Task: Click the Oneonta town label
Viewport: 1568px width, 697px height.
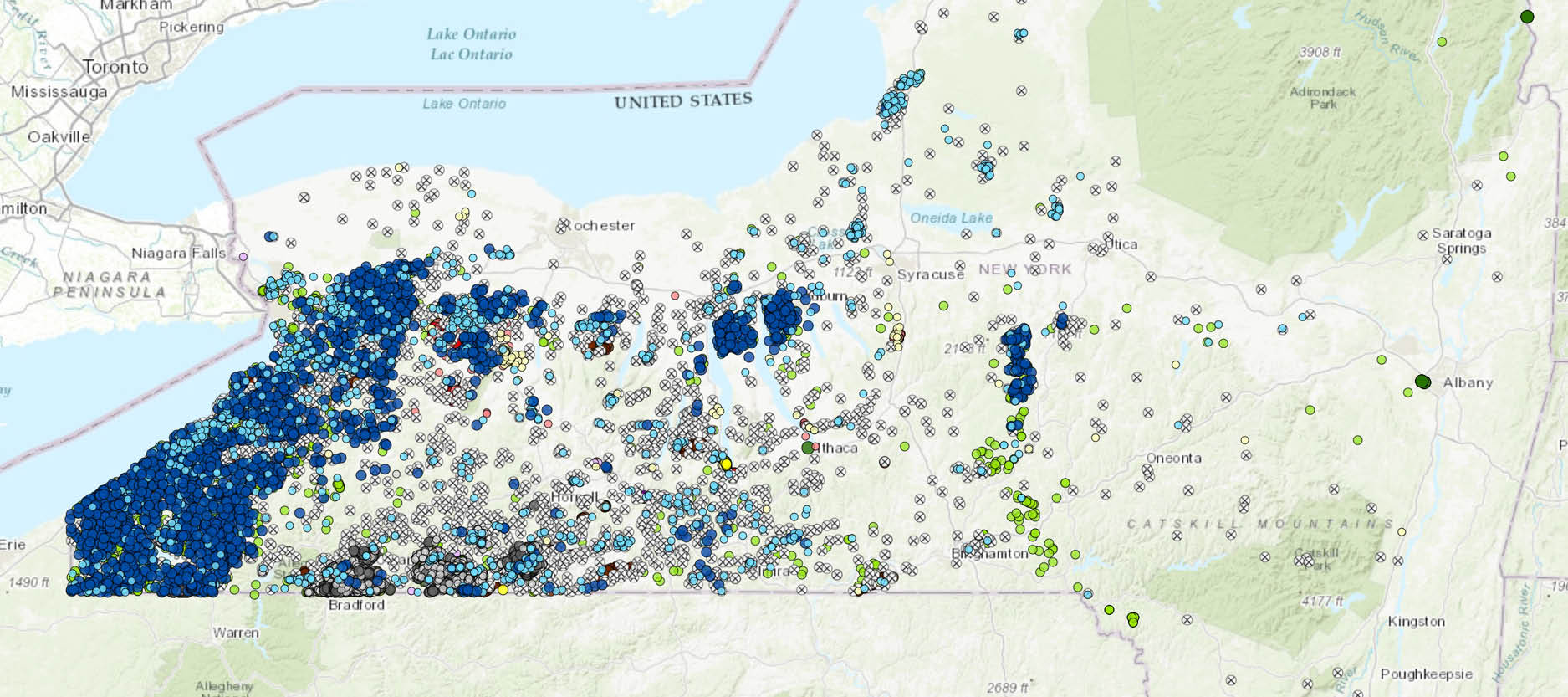Action: (1173, 459)
